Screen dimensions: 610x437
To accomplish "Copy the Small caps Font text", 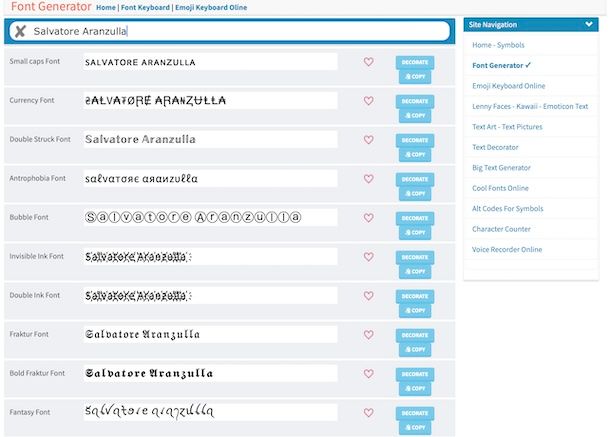I will 415,77.
